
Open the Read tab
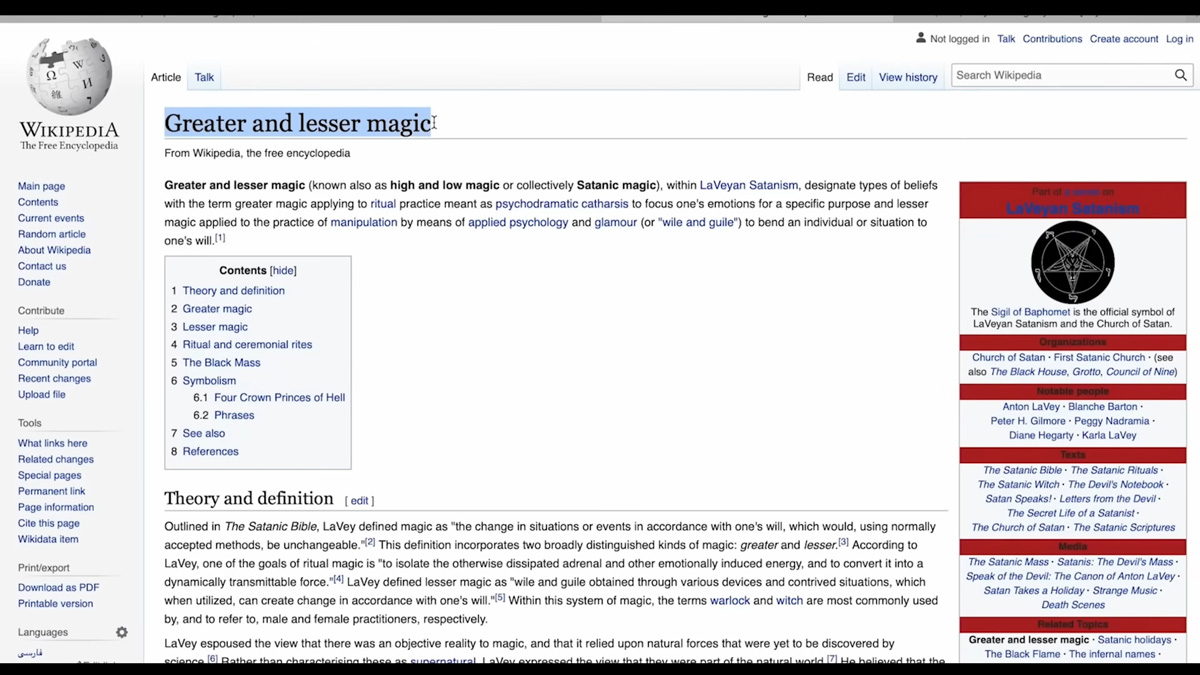click(820, 77)
